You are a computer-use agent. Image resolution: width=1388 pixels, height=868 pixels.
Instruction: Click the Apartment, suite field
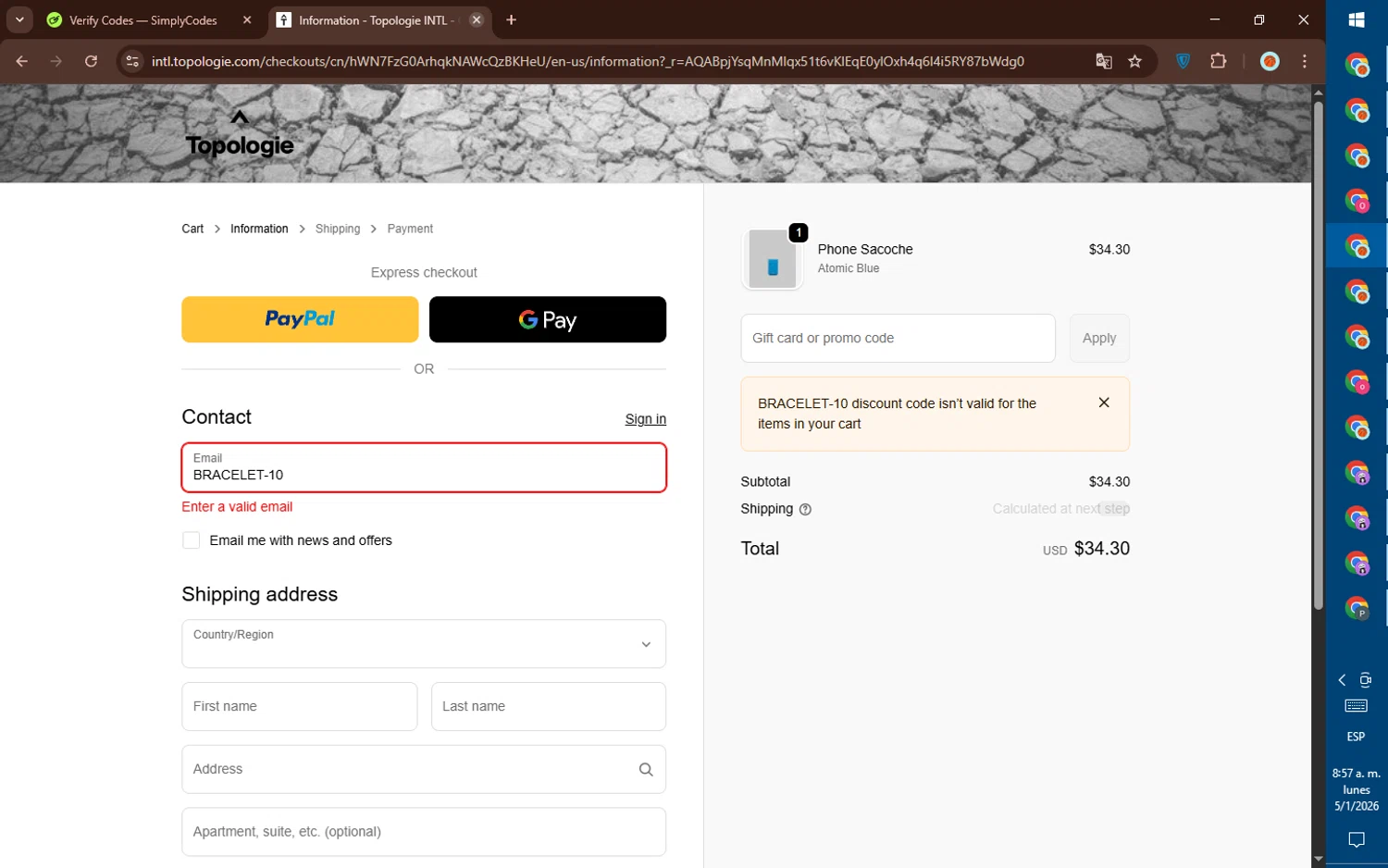point(424,831)
